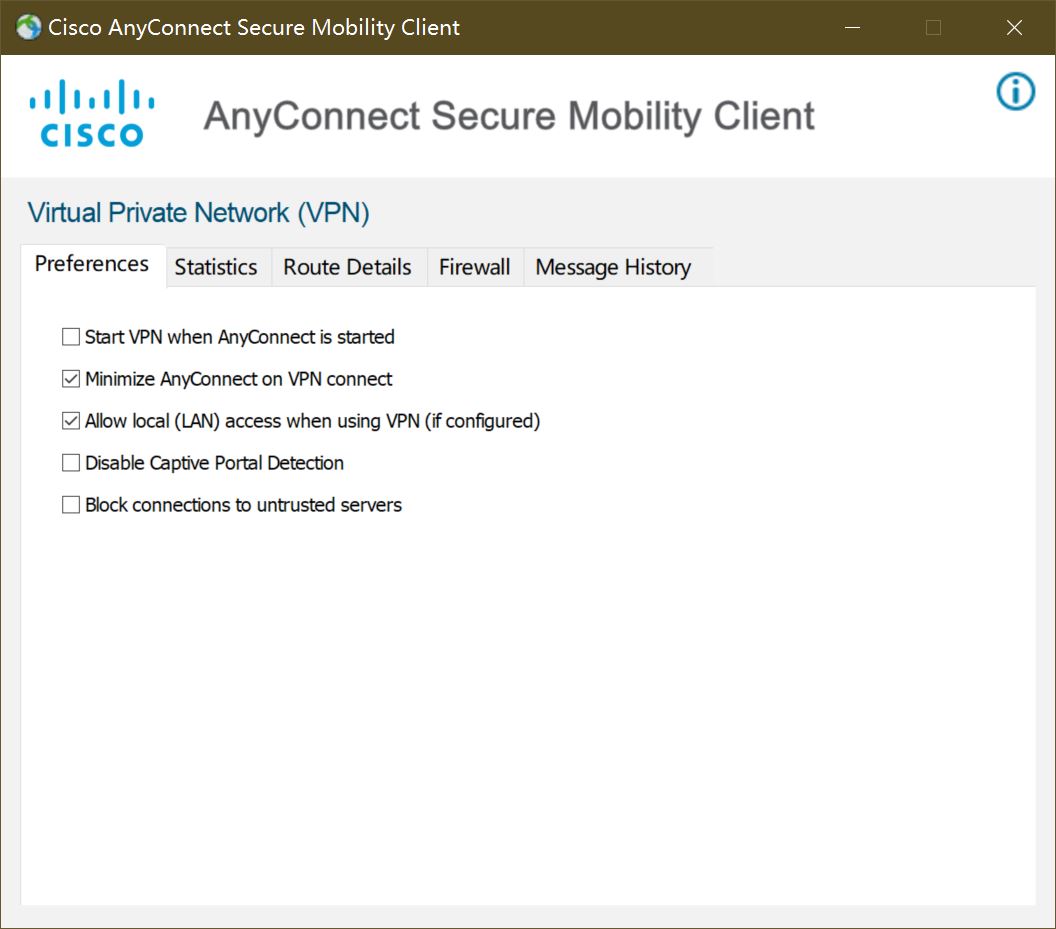Close the AnyConnect client window
This screenshot has width=1056, height=929.
pos(1014,28)
